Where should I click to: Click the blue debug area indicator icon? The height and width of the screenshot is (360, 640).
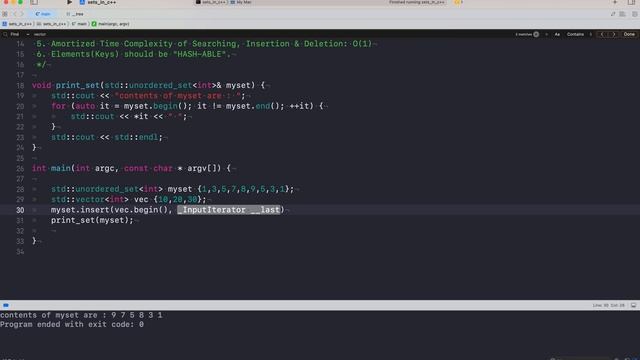coord(6,305)
